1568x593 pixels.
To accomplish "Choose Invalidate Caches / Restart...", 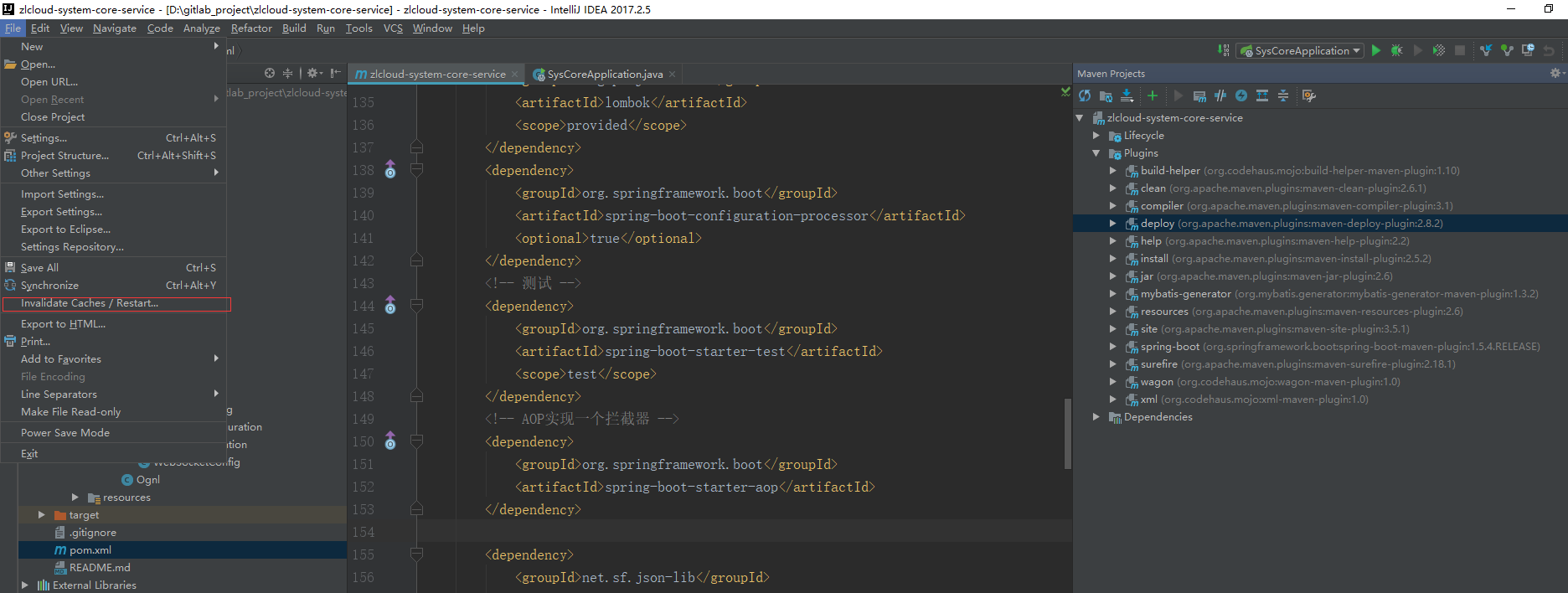I will (116, 303).
